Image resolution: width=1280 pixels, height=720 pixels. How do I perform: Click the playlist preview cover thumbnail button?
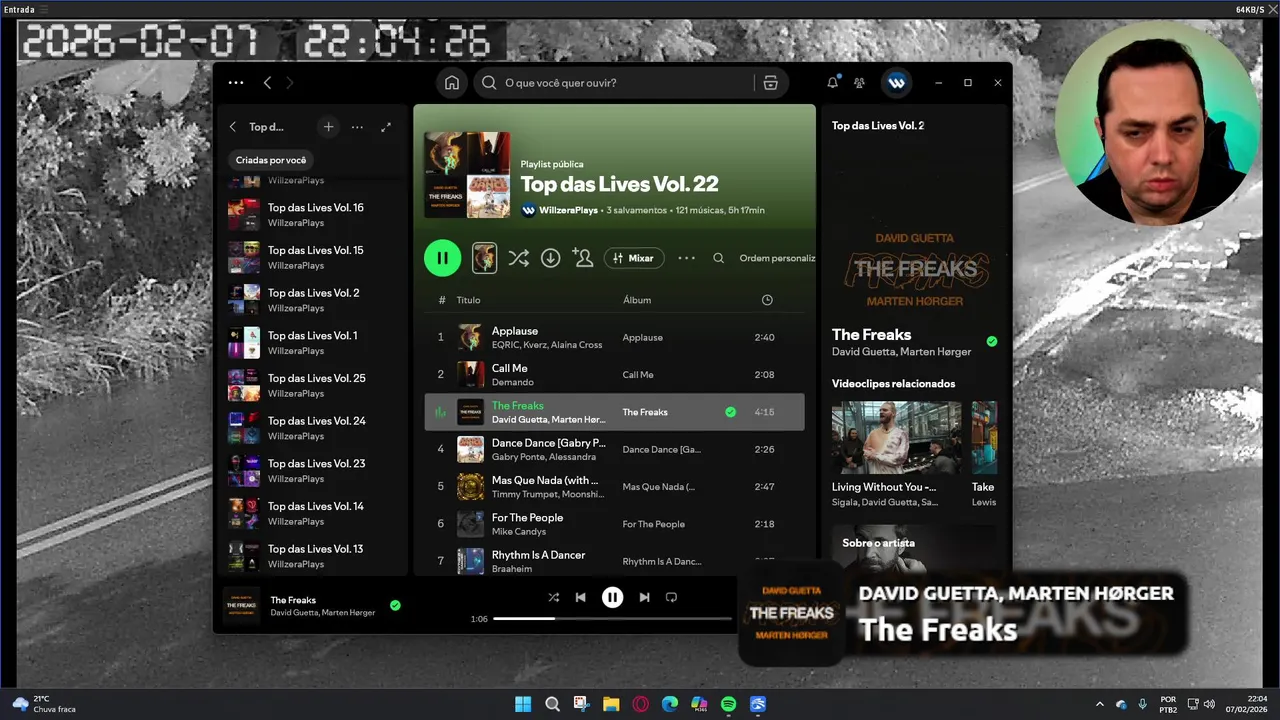(x=484, y=258)
